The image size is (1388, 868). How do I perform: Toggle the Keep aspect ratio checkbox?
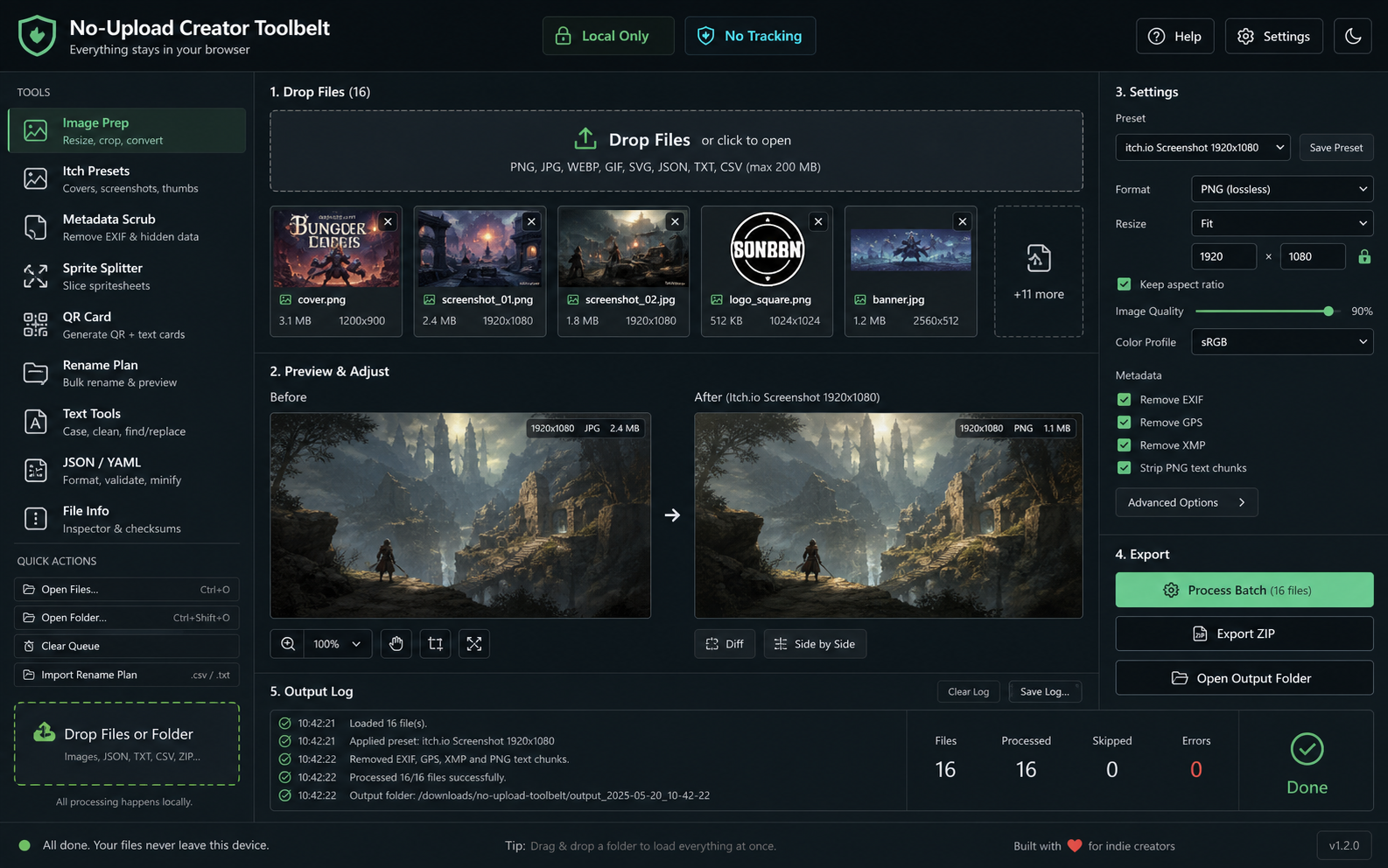tap(1125, 284)
